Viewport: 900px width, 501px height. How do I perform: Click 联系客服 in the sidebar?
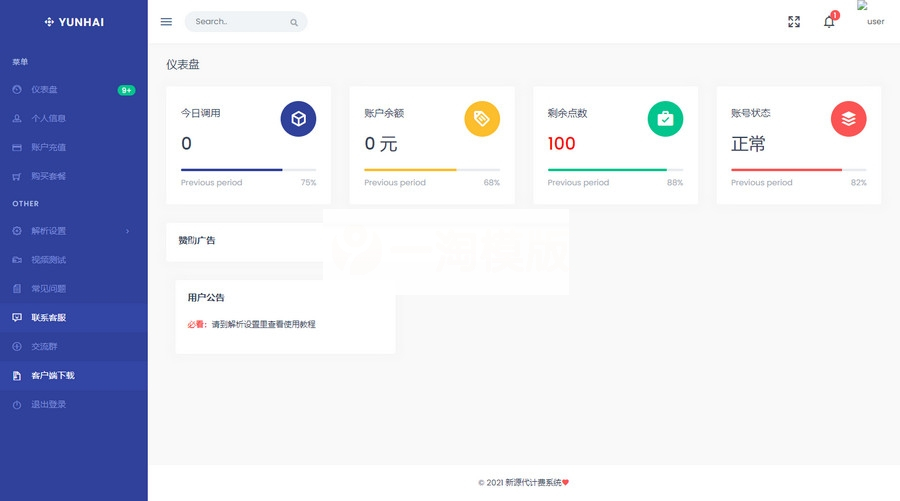click(x=48, y=318)
